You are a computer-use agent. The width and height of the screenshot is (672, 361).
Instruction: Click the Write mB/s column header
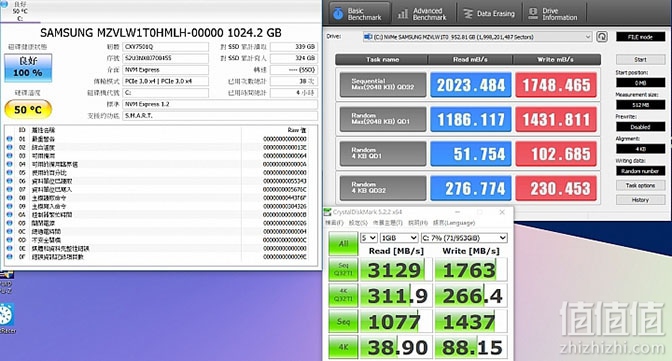tap(556, 60)
